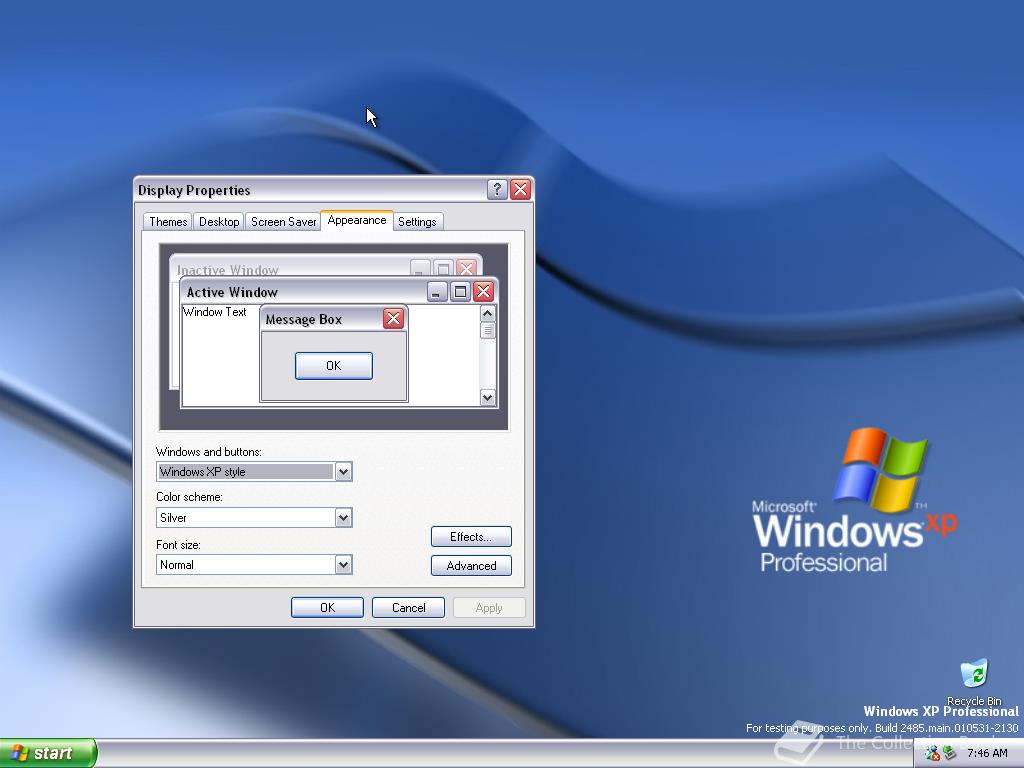Image resolution: width=1024 pixels, height=768 pixels.
Task: Switch to the Desktop tab
Action: pos(219,221)
